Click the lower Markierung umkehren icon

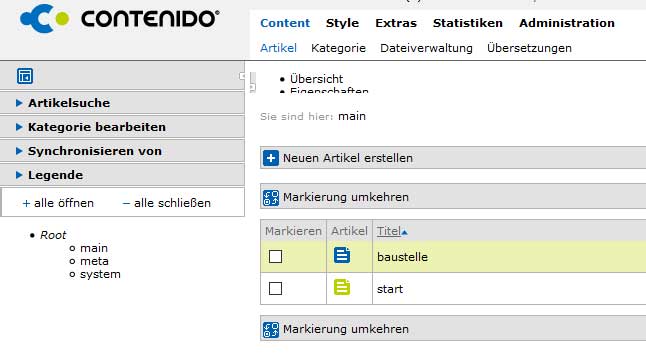[x=271, y=330]
